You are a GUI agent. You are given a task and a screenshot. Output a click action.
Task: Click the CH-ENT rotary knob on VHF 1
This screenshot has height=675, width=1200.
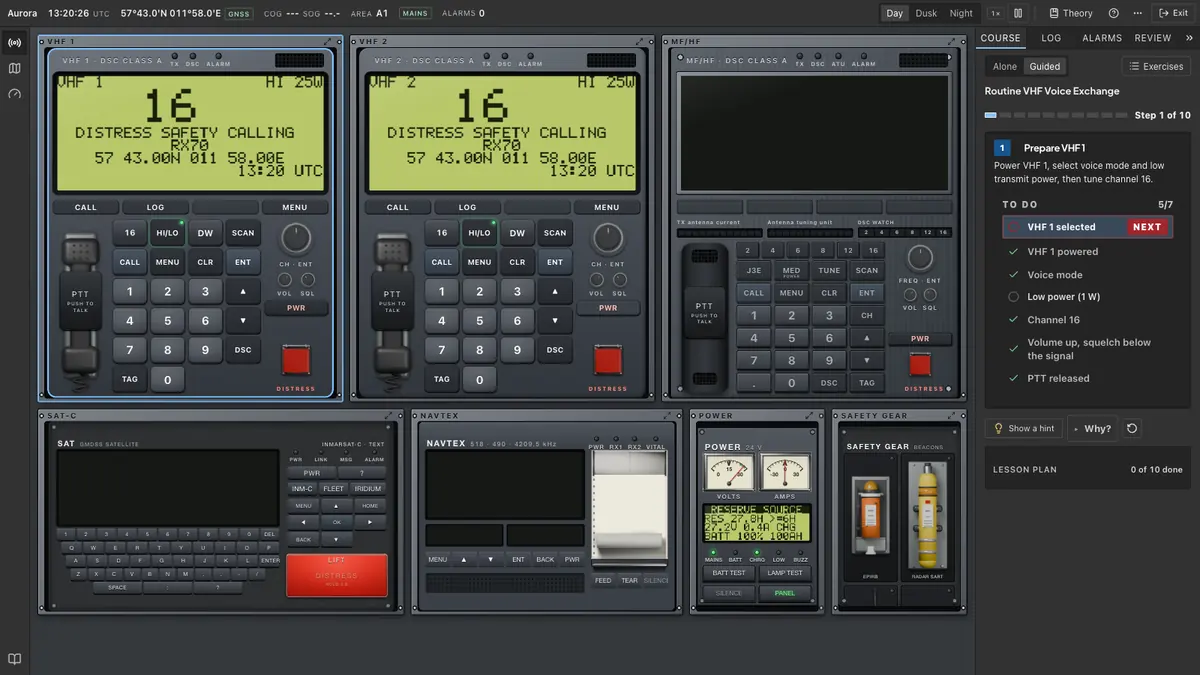click(295, 238)
